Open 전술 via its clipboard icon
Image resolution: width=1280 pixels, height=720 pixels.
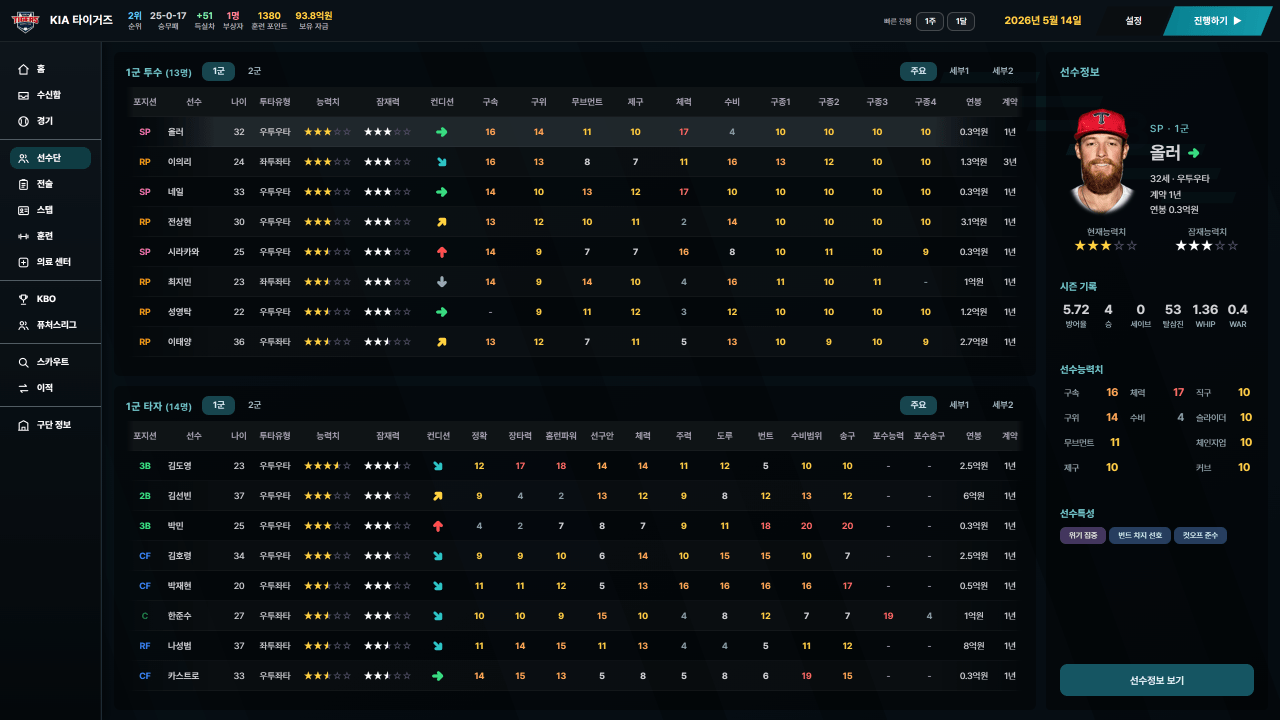coord(23,184)
